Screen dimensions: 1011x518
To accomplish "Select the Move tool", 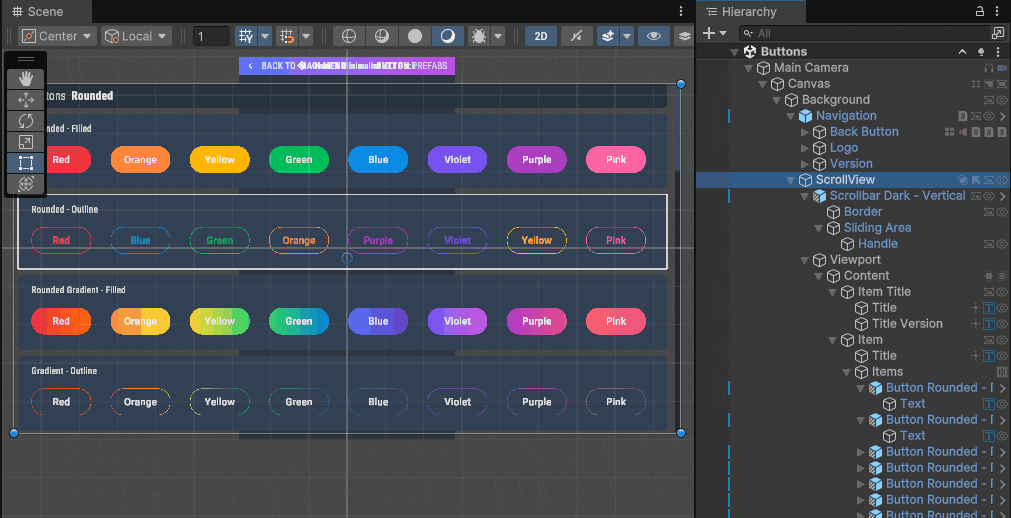I will (x=26, y=100).
